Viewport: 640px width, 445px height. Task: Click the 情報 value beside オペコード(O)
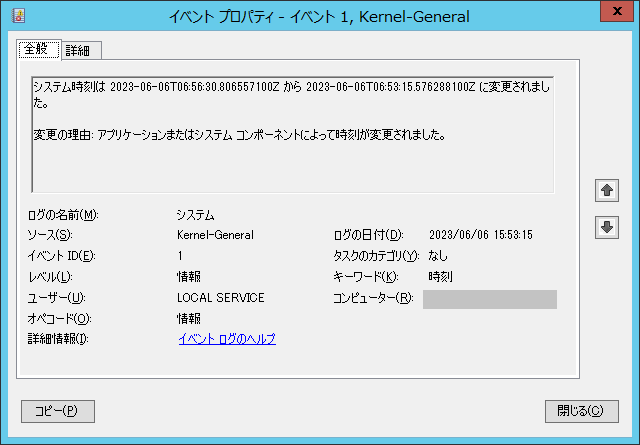(189, 318)
